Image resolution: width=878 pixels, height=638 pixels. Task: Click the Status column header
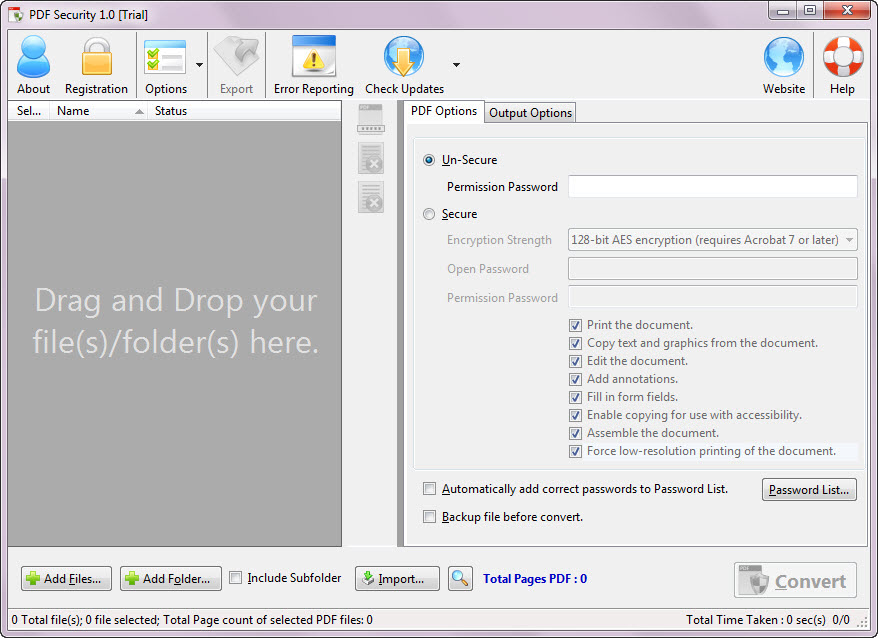(x=244, y=111)
